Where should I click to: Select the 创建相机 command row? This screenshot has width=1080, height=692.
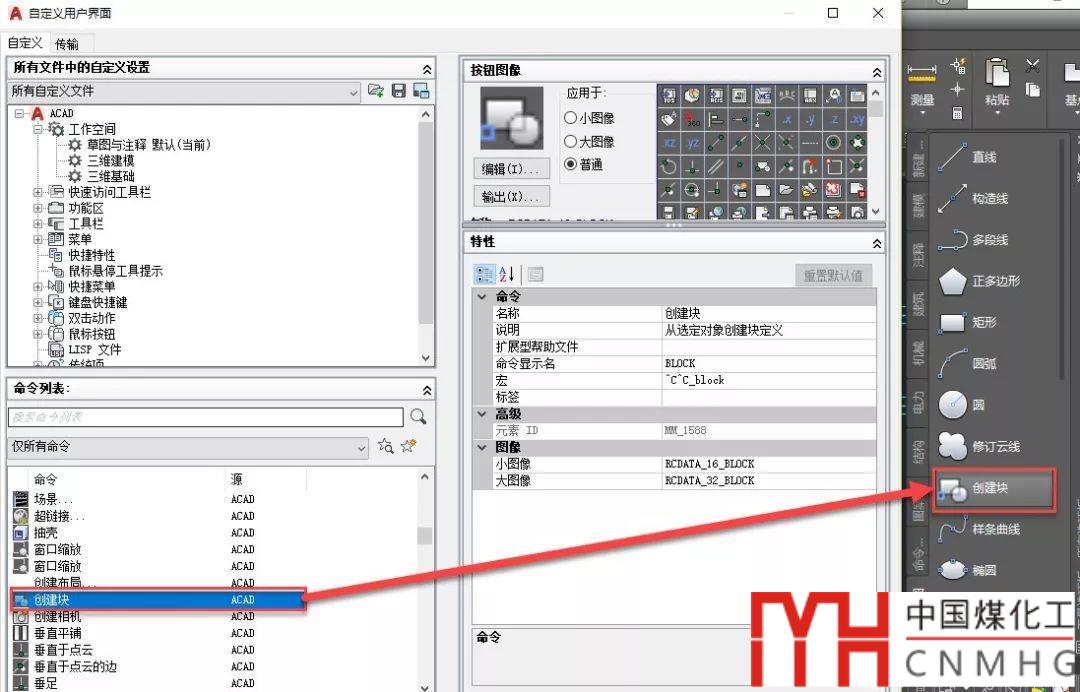tap(158, 616)
